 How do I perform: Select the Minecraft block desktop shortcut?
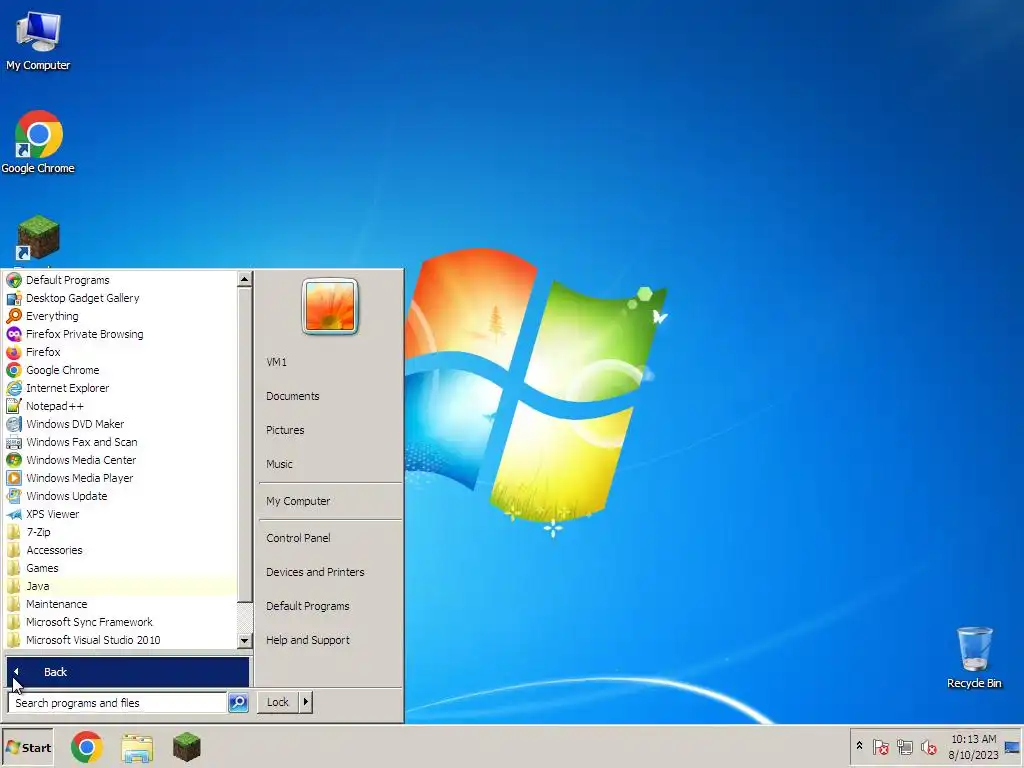pos(38,239)
